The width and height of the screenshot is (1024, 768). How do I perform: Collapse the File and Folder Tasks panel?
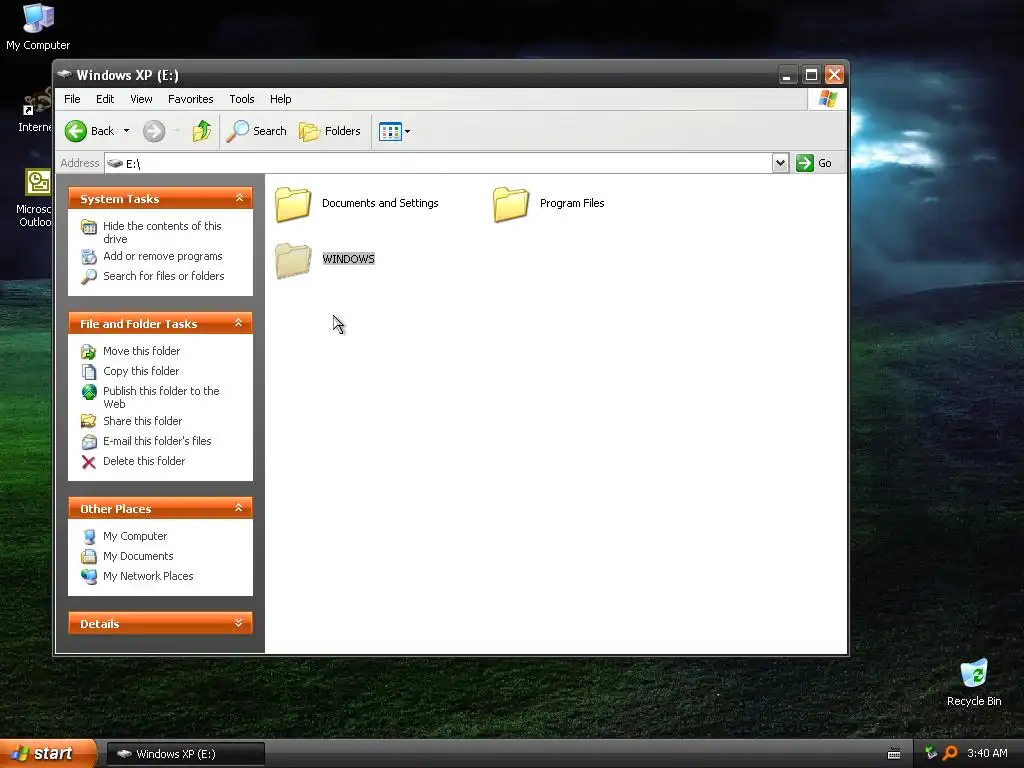point(239,323)
